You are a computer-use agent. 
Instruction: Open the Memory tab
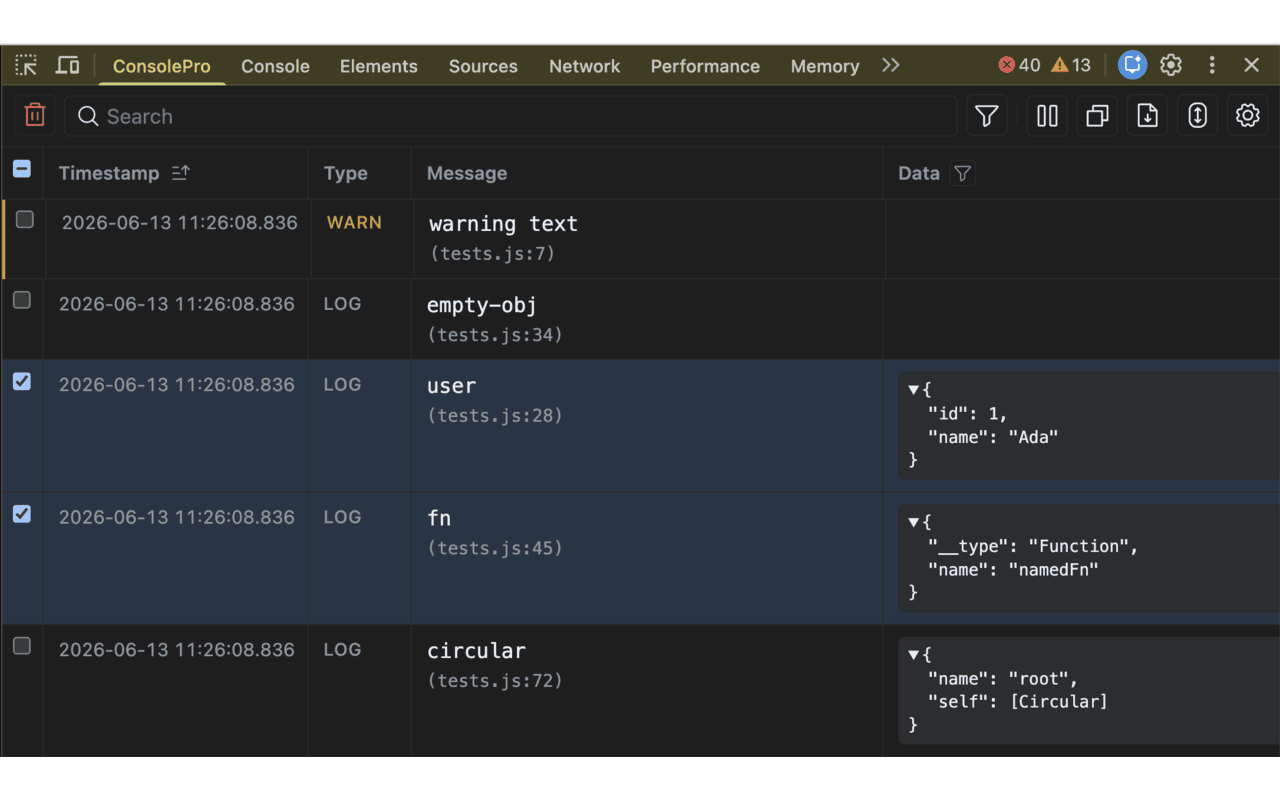[825, 66]
